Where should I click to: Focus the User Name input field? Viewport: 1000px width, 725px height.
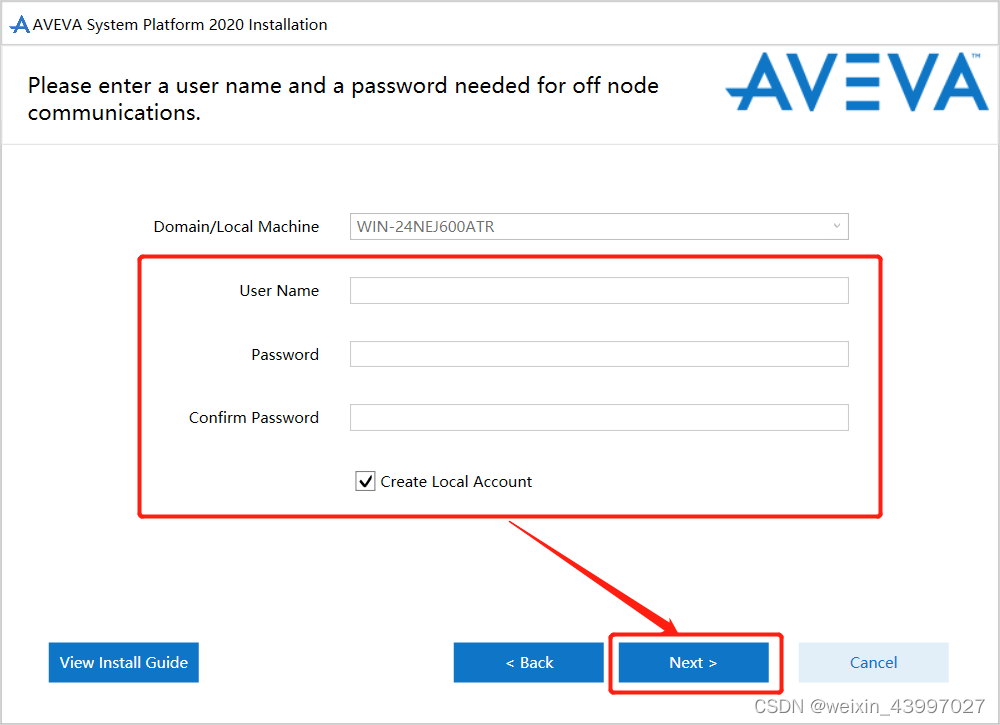599,290
